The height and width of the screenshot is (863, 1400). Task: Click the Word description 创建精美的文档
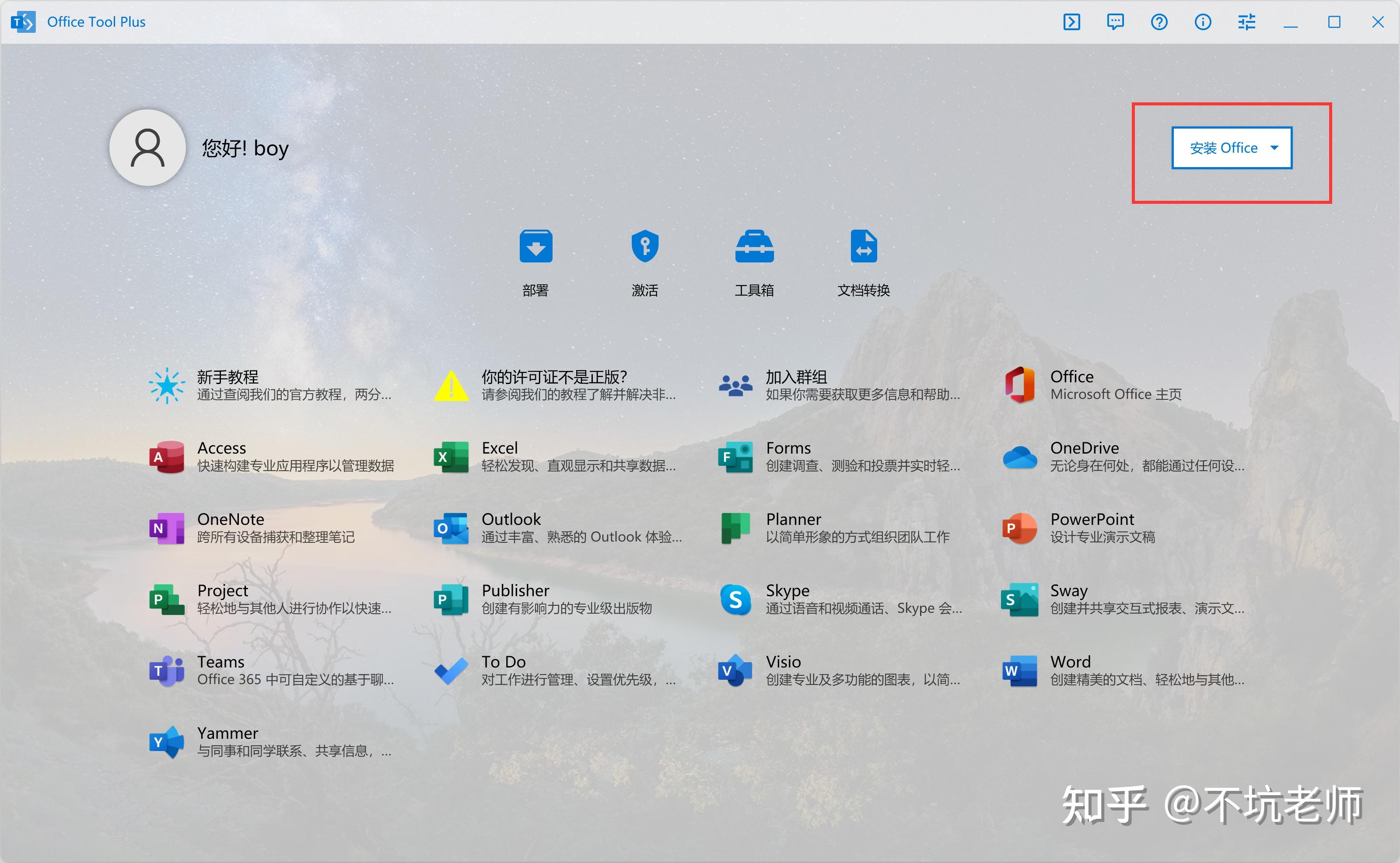tap(1147, 680)
